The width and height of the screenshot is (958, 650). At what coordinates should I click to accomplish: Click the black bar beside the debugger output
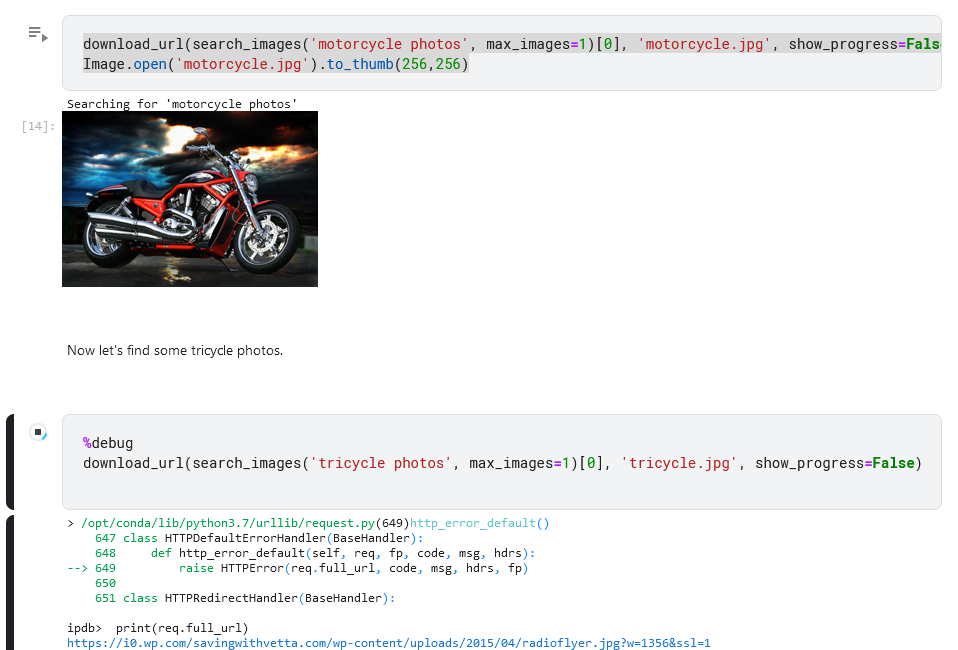coord(10,582)
